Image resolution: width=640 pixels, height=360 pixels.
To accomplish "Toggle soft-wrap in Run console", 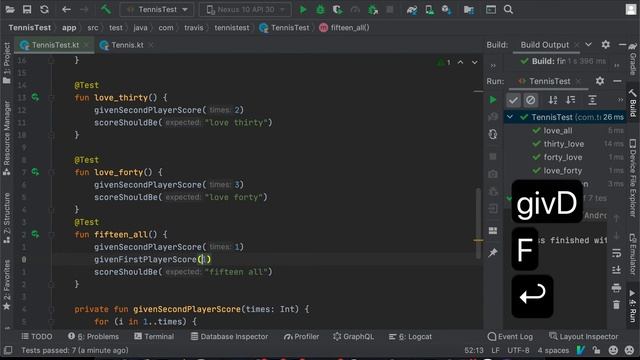I will click(x=616, y=253).
